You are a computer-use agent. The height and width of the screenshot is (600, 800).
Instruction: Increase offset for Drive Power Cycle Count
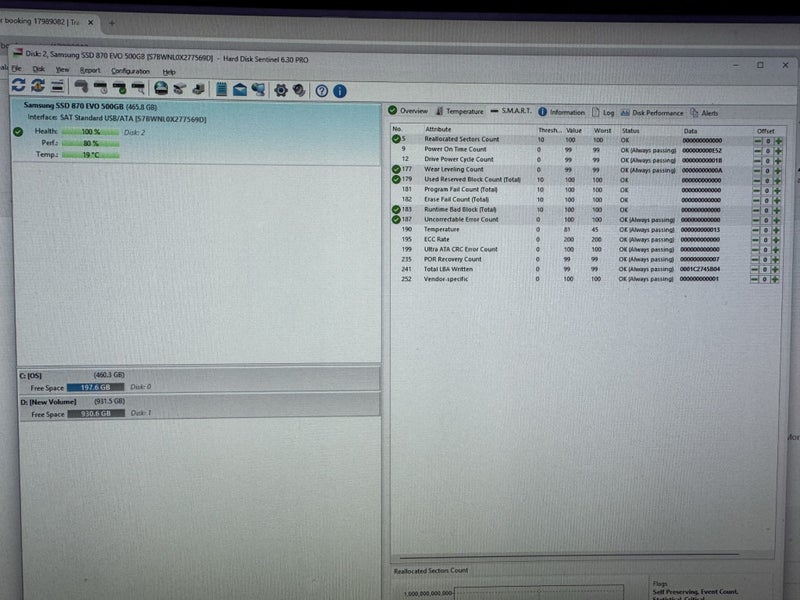pyautogui.click(x=779, y=161)
